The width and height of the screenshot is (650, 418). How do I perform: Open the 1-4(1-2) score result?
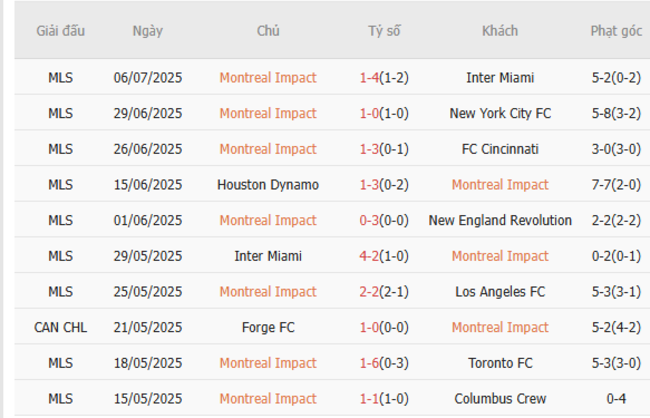tap(383, 77)
